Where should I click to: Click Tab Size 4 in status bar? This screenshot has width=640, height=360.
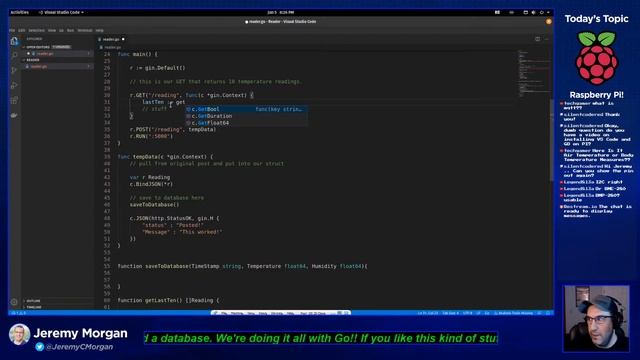[451, 313]
